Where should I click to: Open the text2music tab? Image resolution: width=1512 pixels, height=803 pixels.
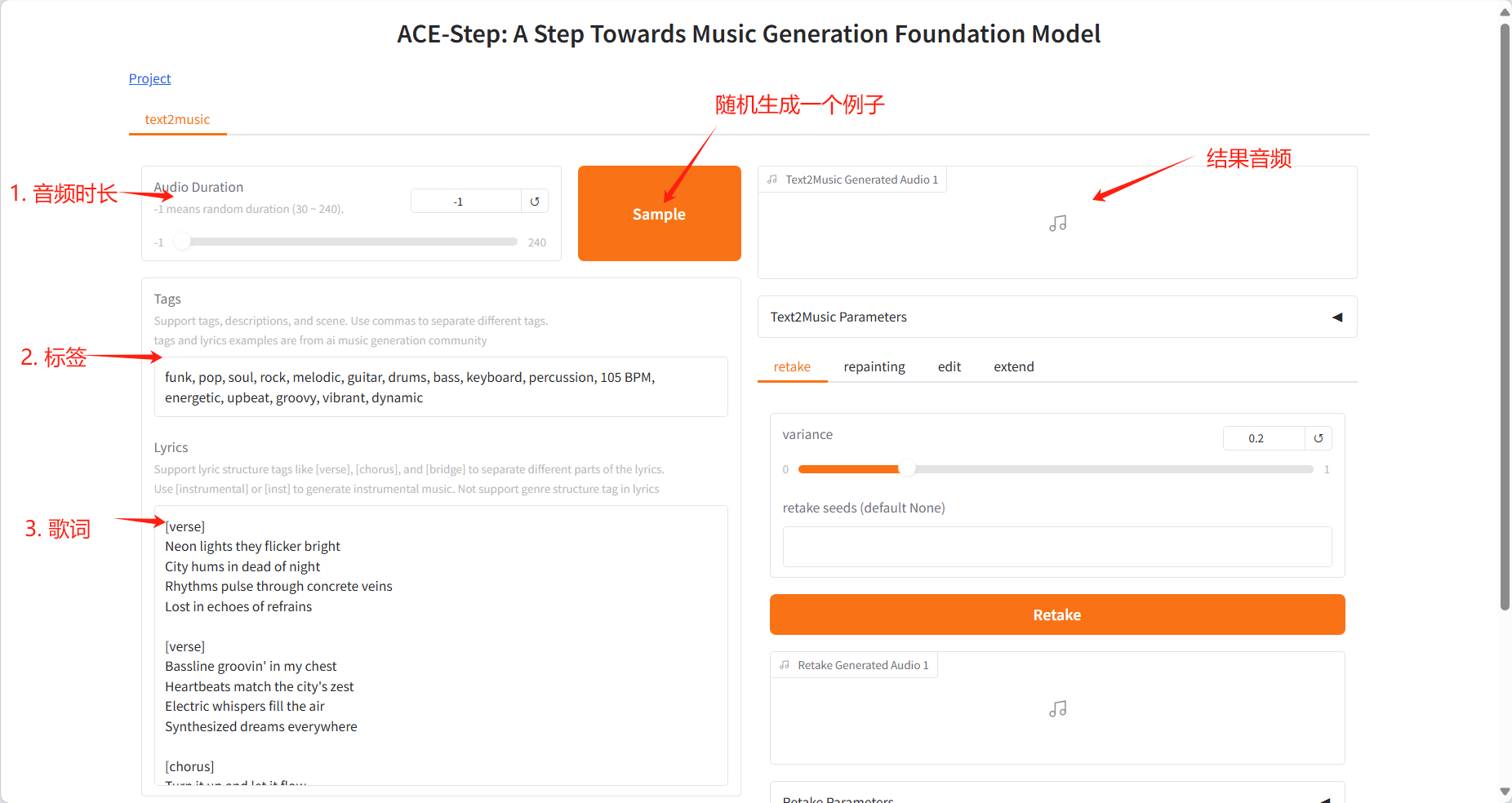click(177, 120)
